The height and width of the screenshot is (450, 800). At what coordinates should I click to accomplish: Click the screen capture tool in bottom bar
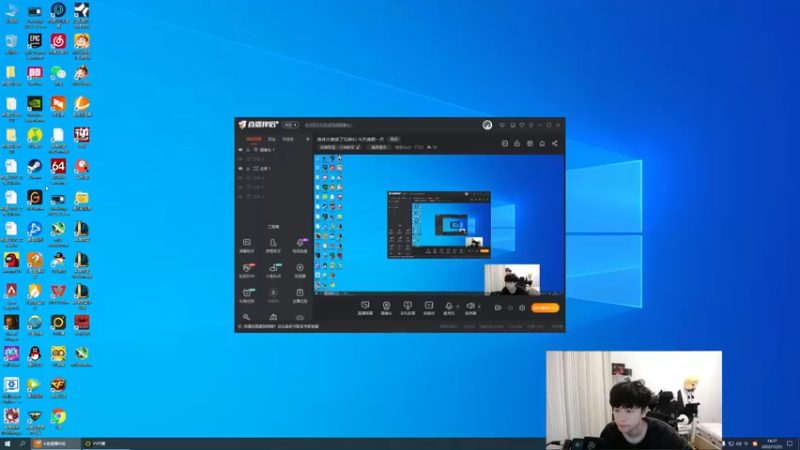pos(365,308)
